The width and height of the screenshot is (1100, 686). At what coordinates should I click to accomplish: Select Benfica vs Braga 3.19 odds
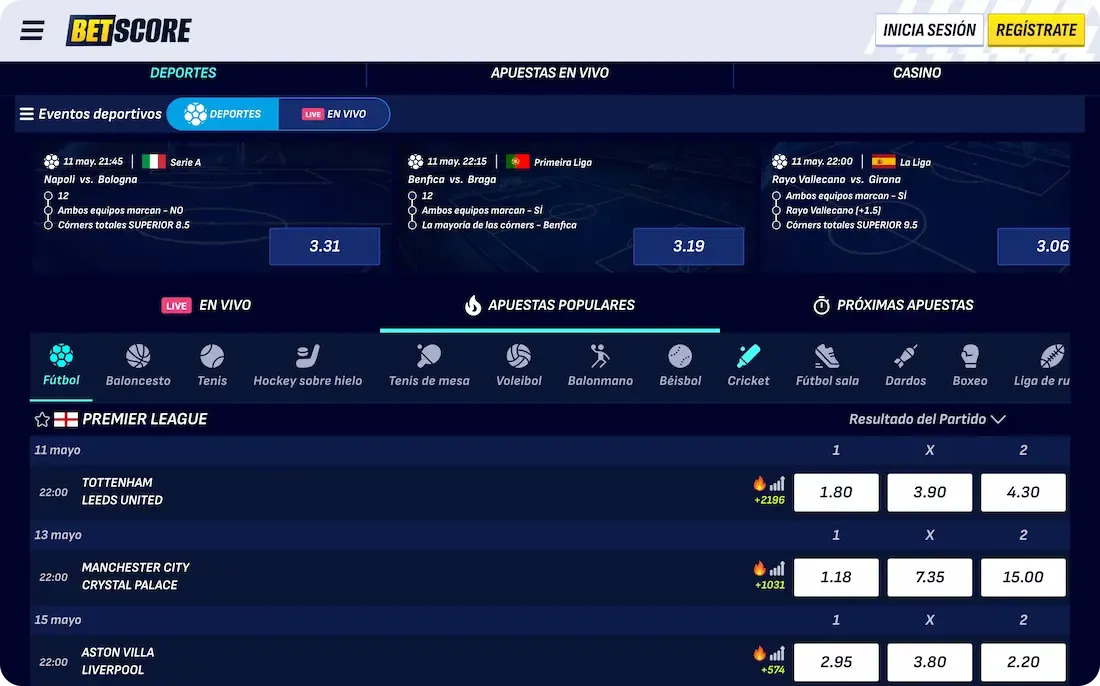688,246
